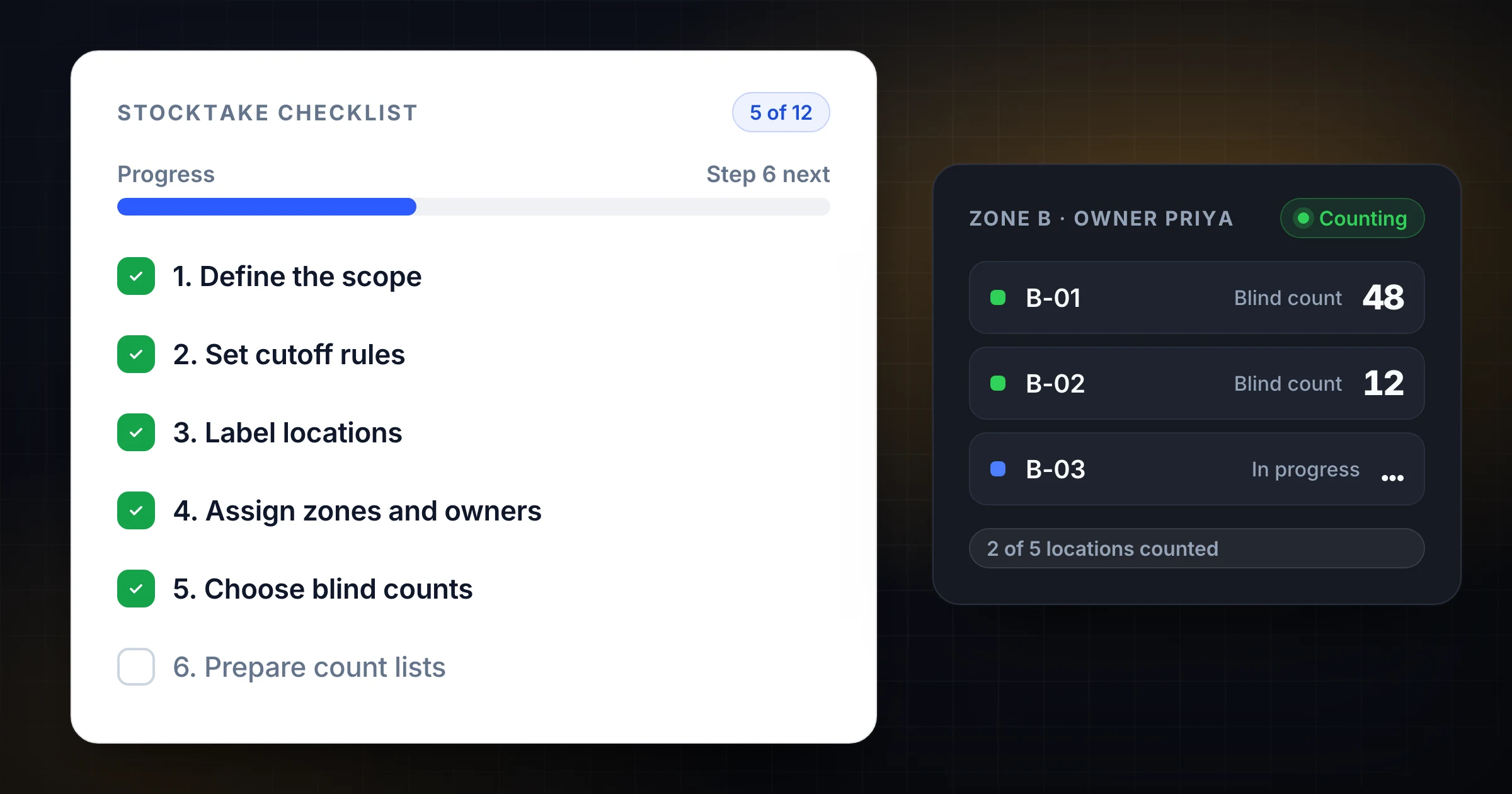This screenshot has height=794, width=1512.
Task: Click the Counting status pill
Action: (x=1352, y=218)
